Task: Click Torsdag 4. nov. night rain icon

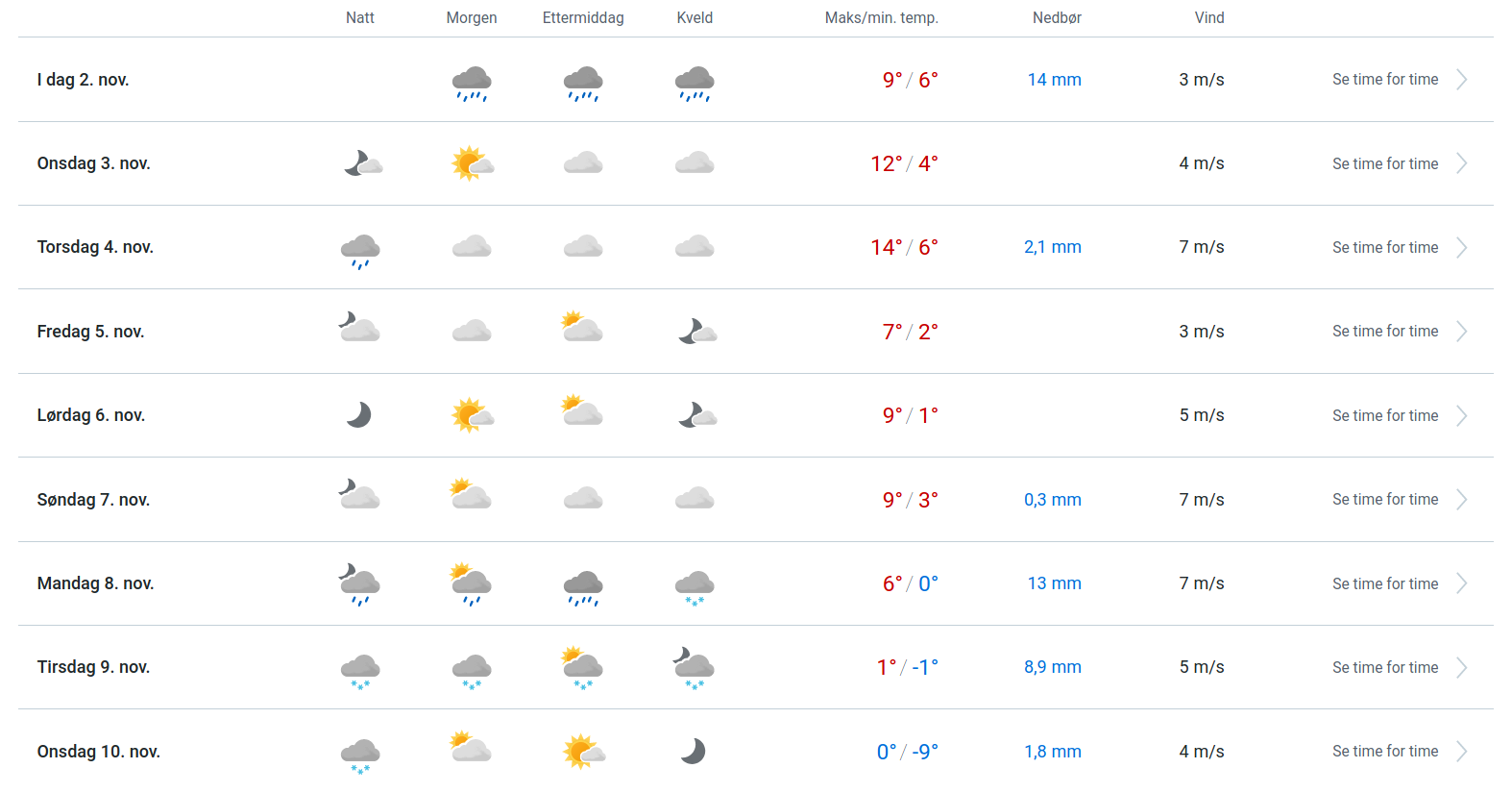Action: pyautogui.click(x=360, y=250)
